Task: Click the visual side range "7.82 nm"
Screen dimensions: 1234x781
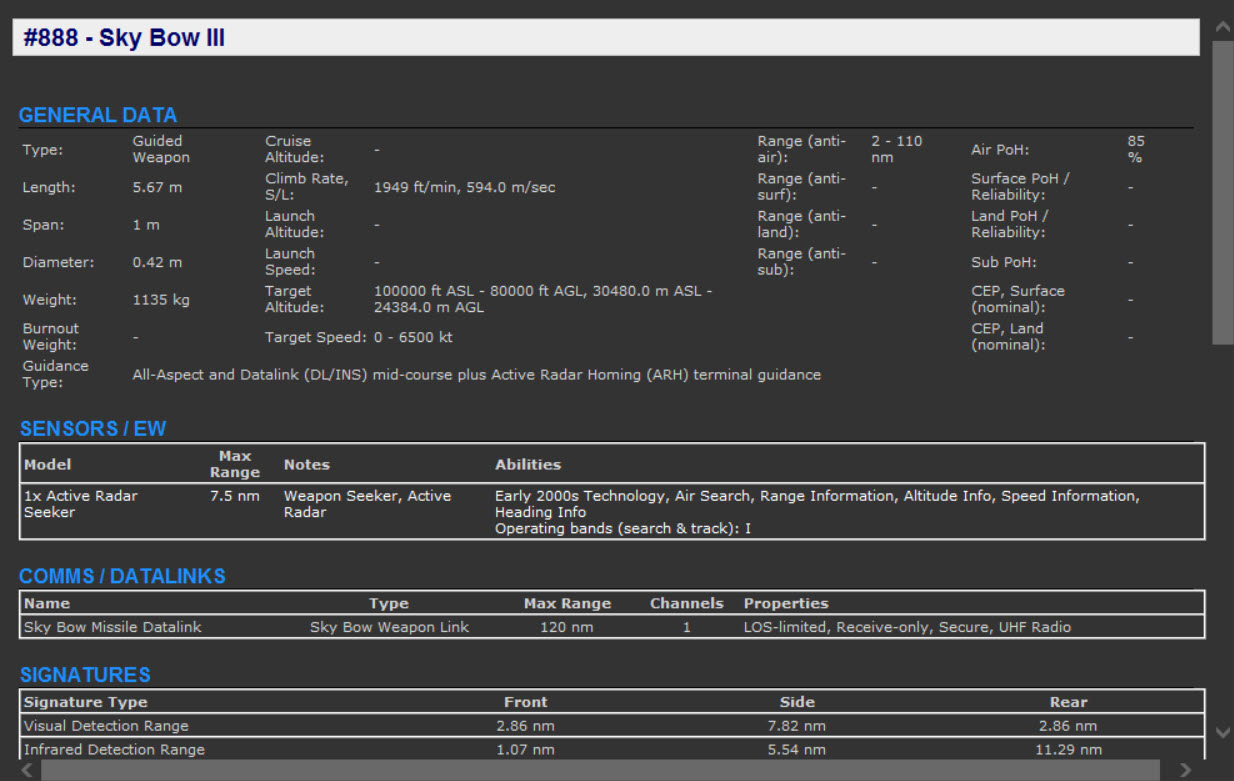Action: pyautogui.click(x=797, y=726)
